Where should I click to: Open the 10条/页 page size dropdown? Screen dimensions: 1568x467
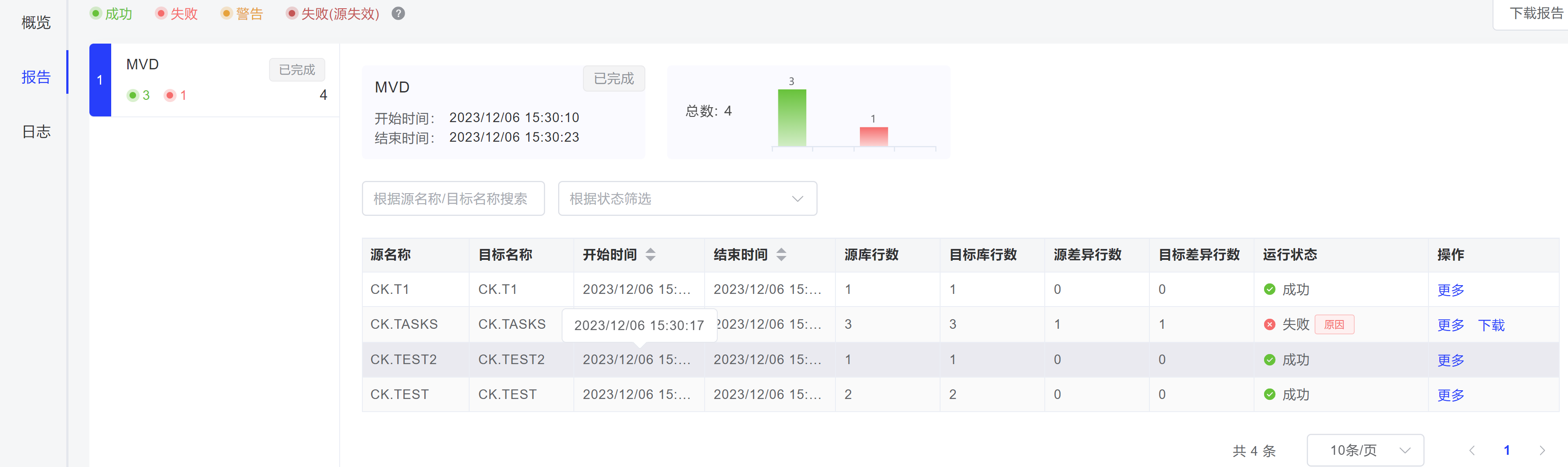[x=1364, y=450]
